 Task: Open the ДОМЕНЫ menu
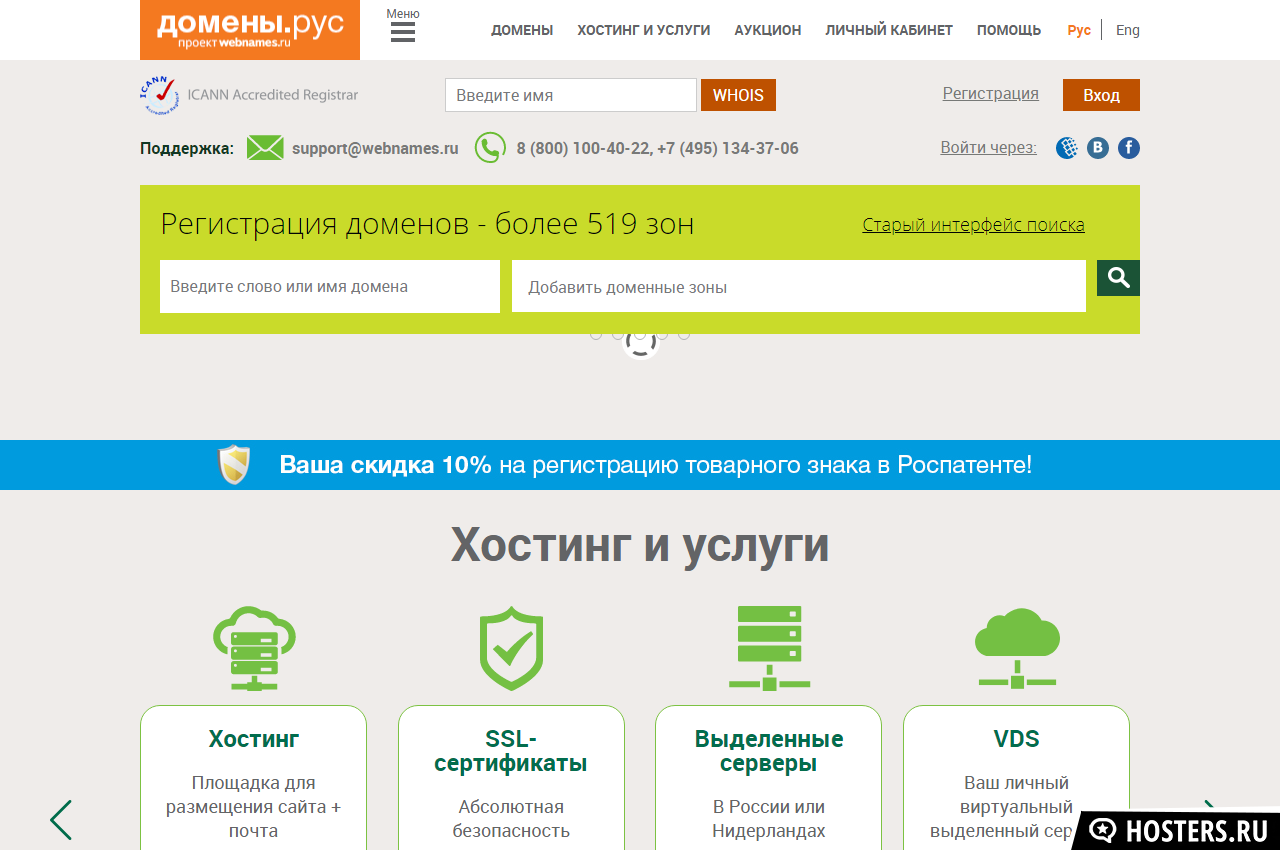coord(522,30)
